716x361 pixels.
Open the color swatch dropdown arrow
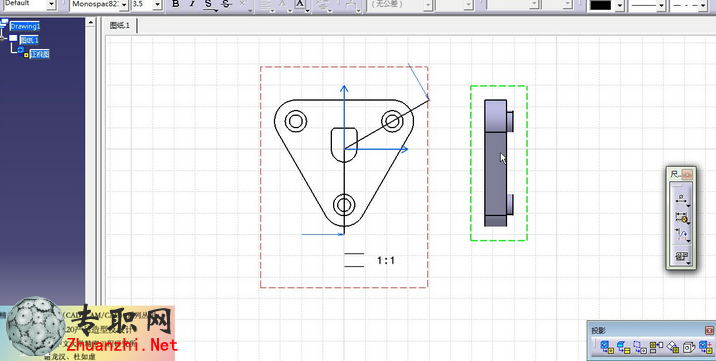point(619,5)
